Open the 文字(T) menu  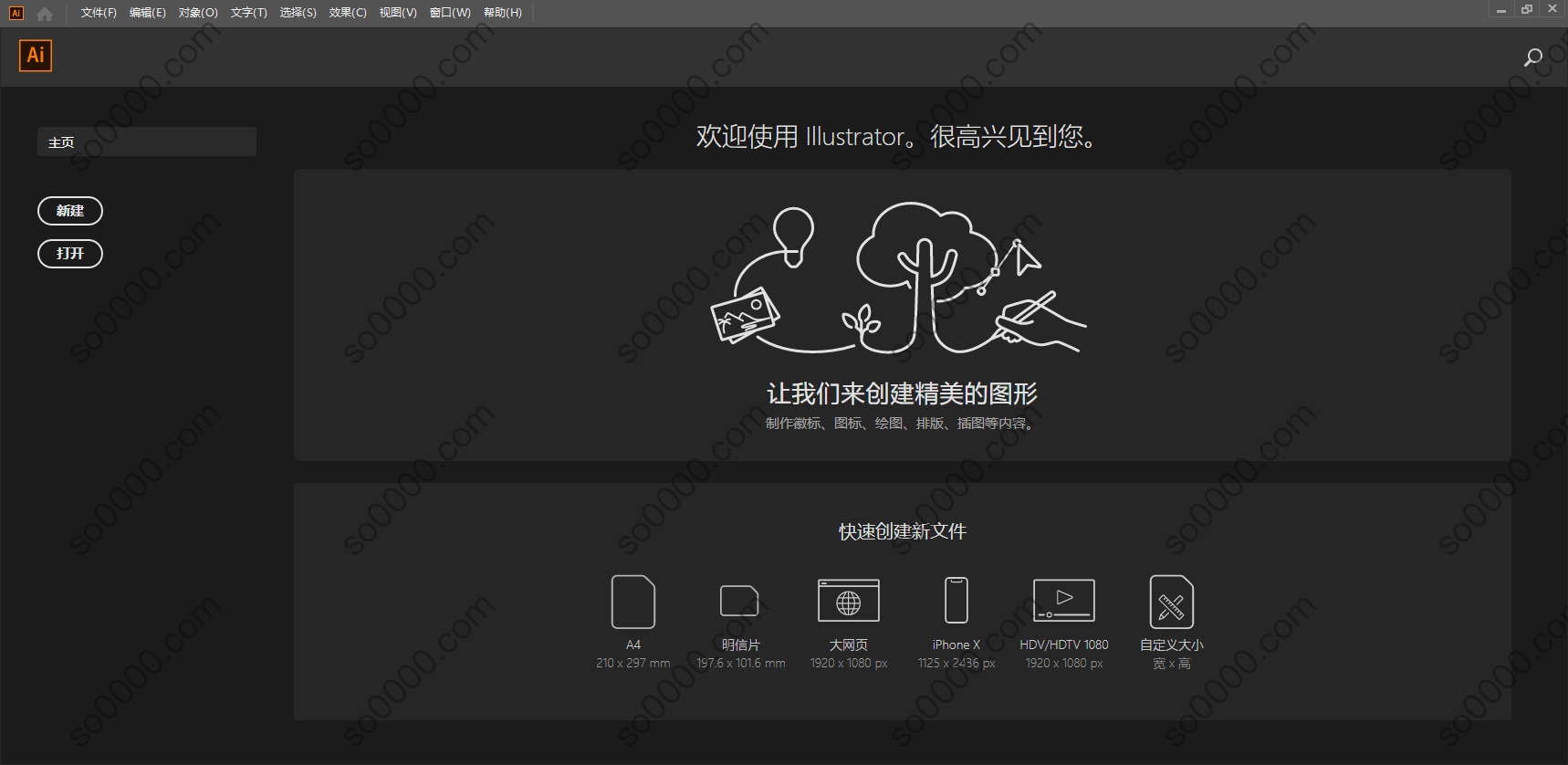pyautogui.click(x=249, y=13)
